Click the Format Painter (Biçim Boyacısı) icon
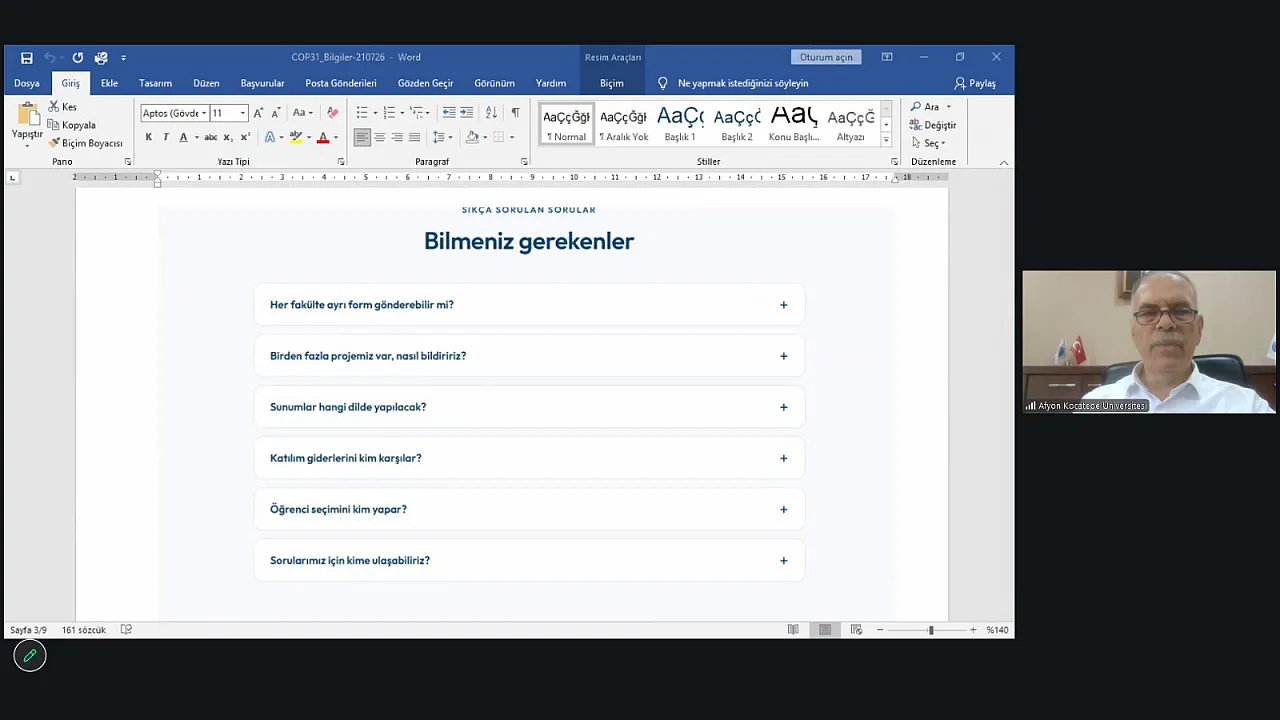The width and height of the screenshot is (1280, 720). coord(54,143)
